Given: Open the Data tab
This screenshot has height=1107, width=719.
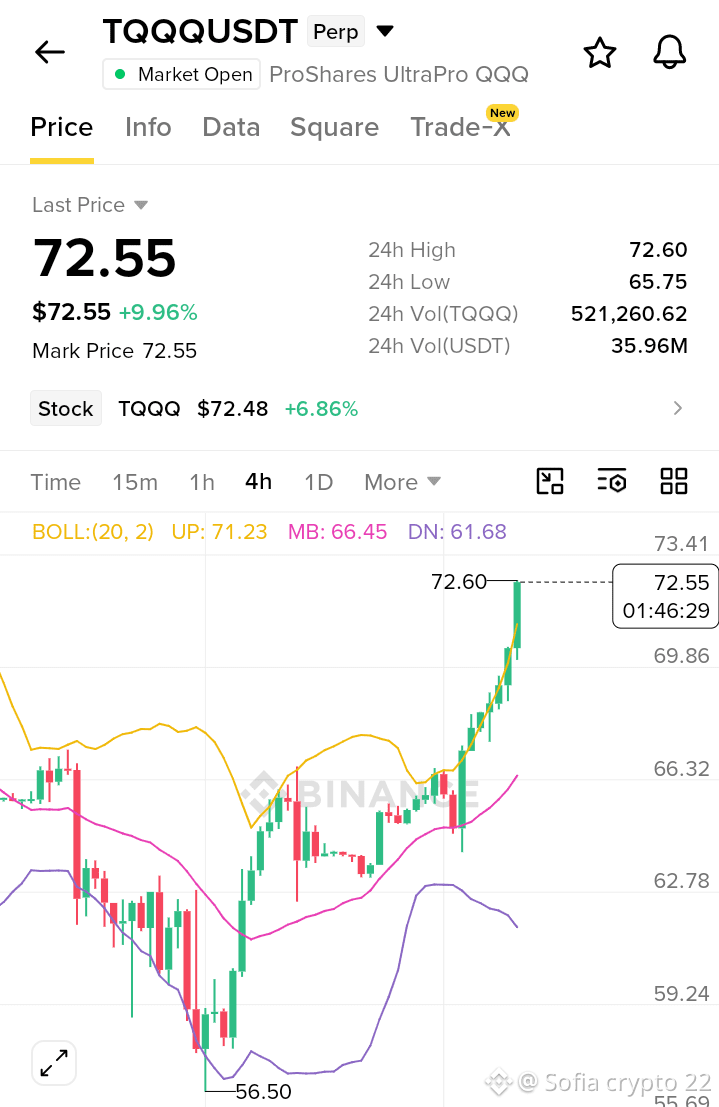Looking at the screenshot, I should pyautogui.click(x=231, y=127).
